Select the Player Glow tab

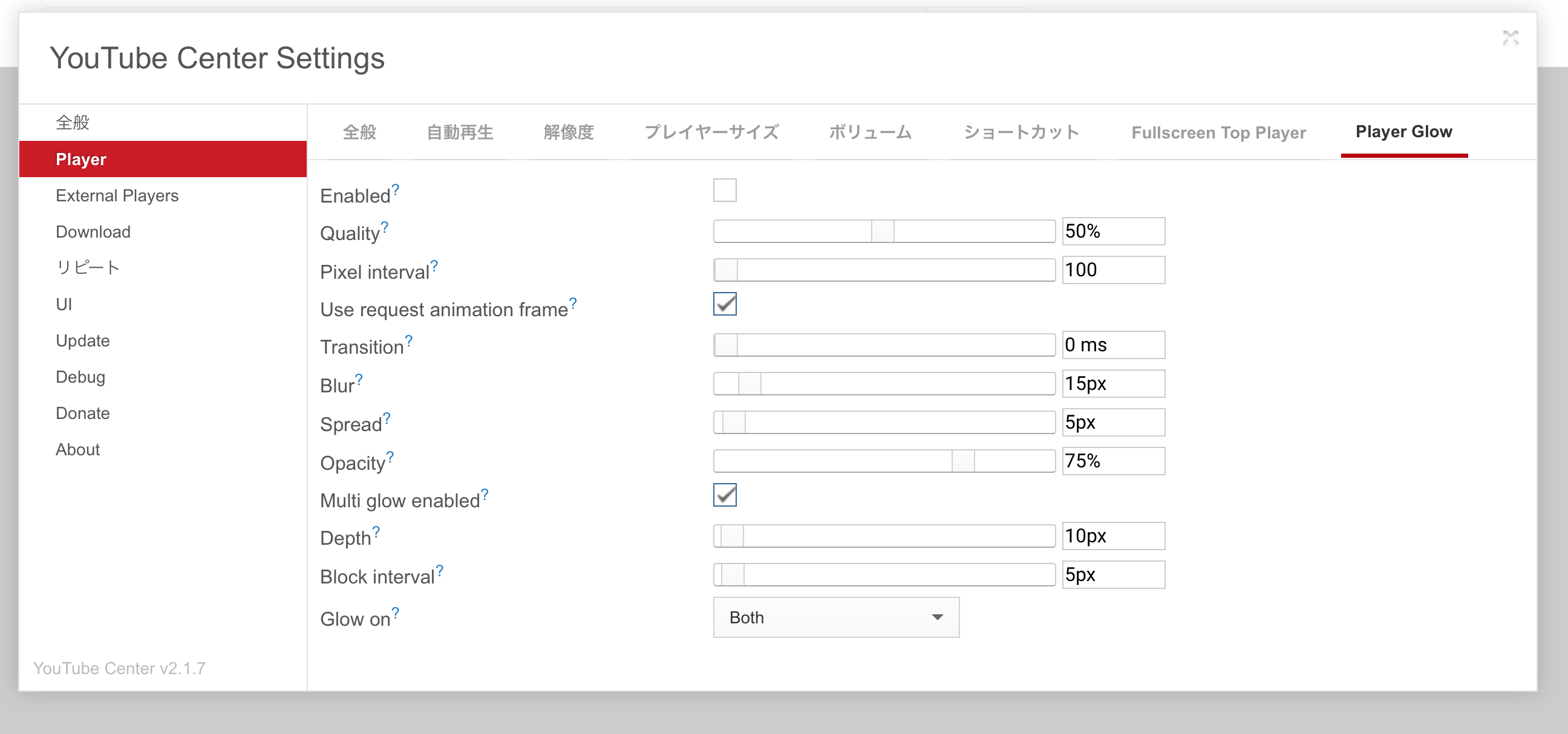click(1404, 131)
